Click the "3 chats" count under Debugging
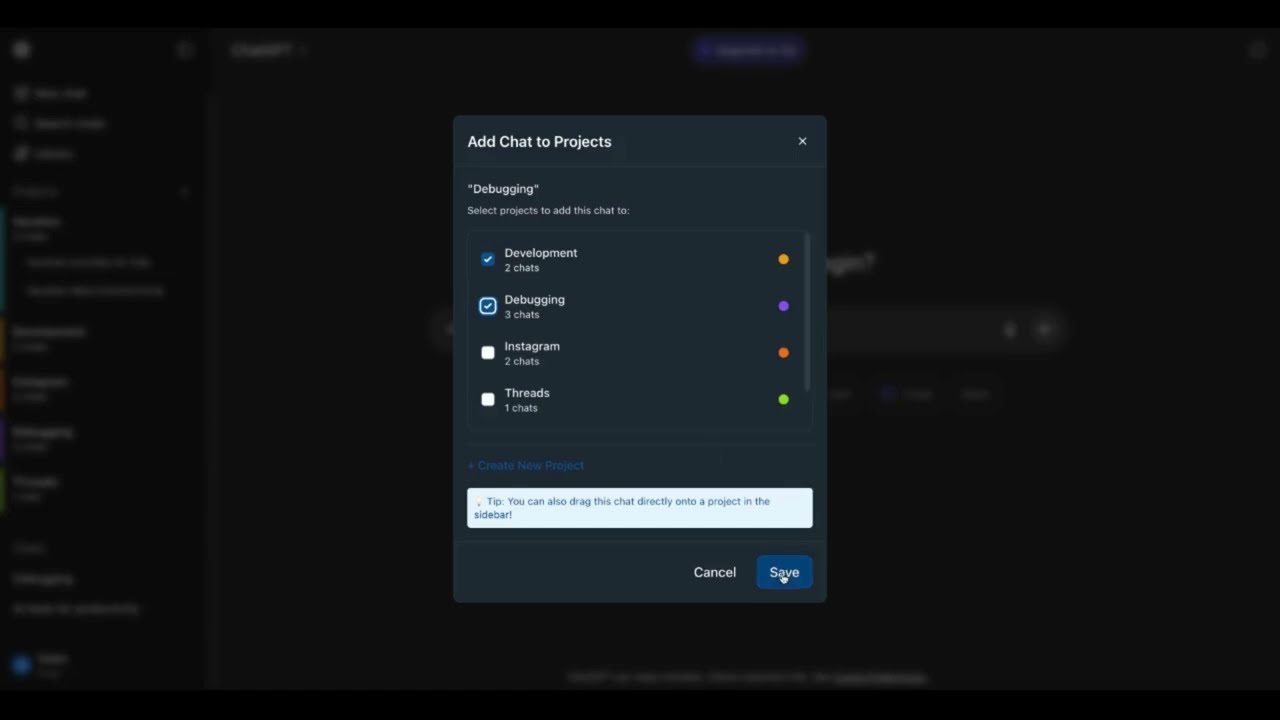1280x720 pixels. (x=522, y=315)
